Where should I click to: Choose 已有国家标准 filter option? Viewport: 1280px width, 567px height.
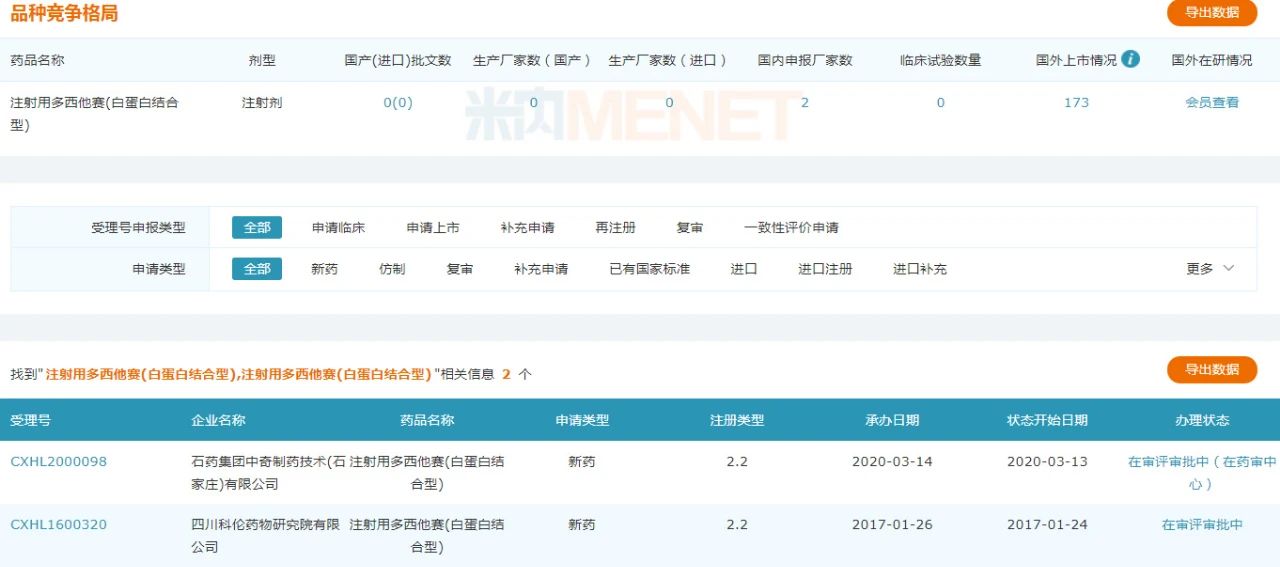click(x=649, y=269)
